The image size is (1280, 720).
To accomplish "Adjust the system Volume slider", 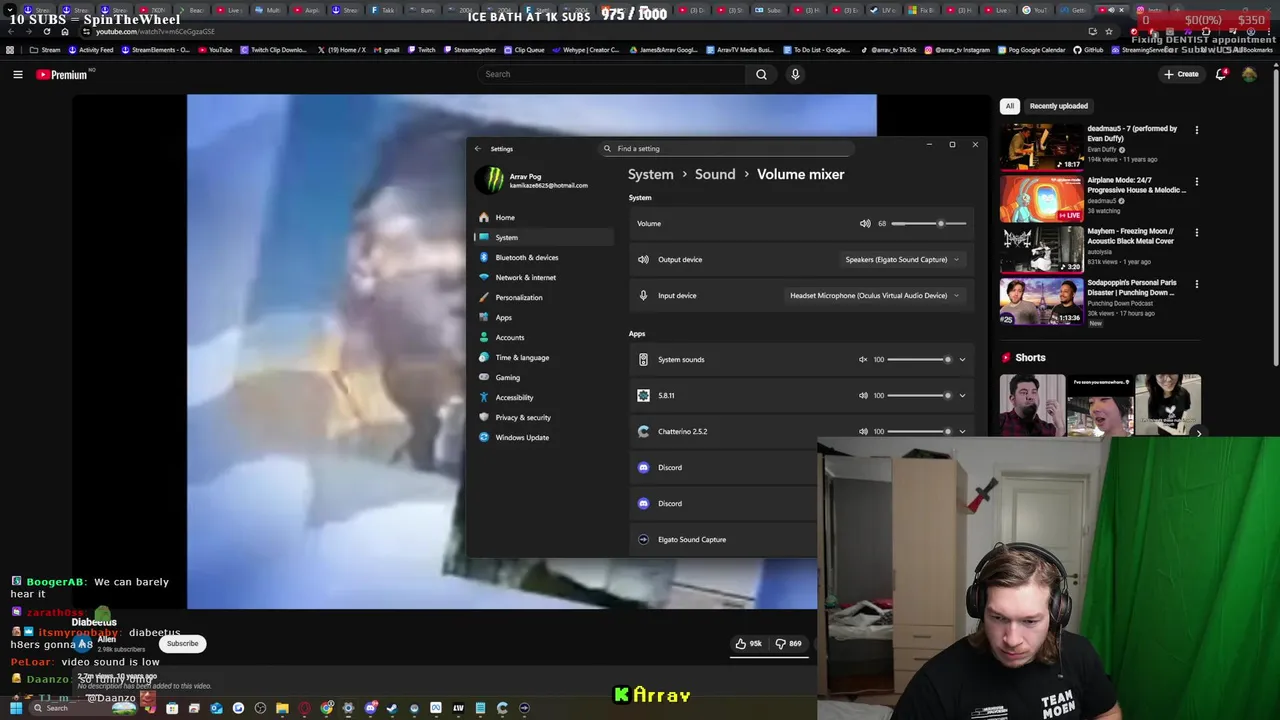I will click(x=929, y=224).
